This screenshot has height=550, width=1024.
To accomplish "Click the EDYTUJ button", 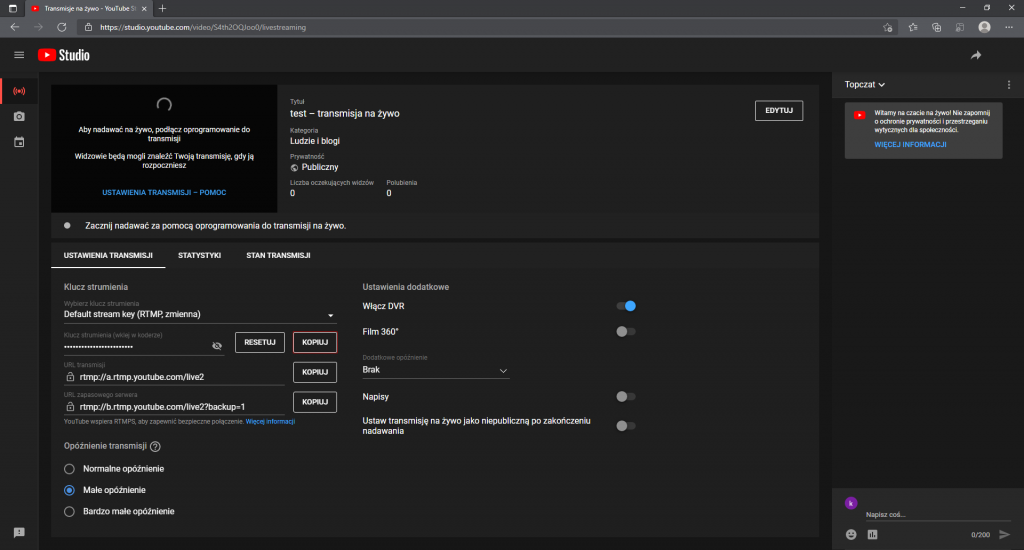I will [778, 110].
